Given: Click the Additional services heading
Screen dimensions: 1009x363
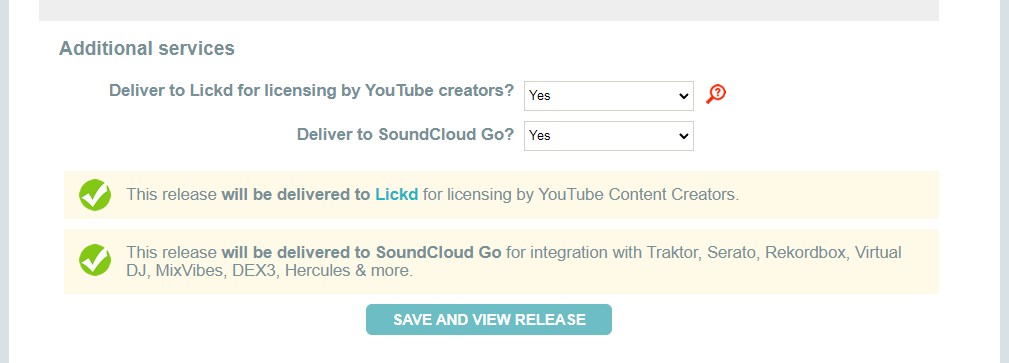Looking at the screenshot, I should click(147, 48).
